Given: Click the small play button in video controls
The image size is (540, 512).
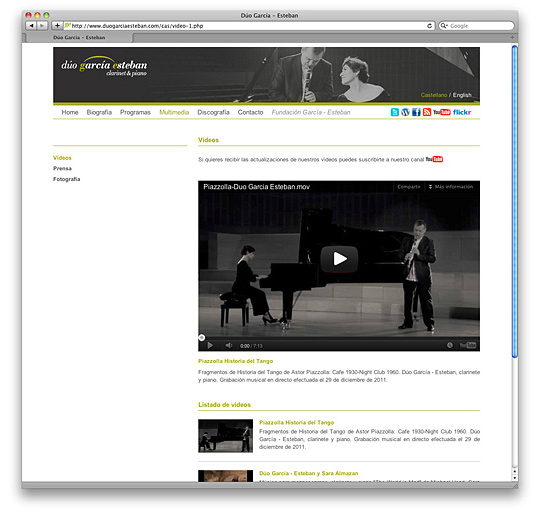Looking at the screenshot, I should coord(210,345).
